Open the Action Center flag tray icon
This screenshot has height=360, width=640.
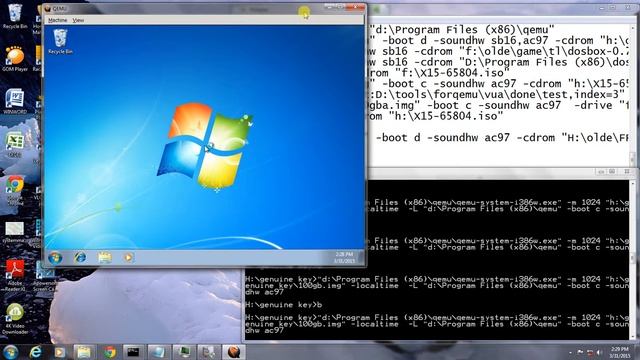pyautogui.click(x=580, y=352)
